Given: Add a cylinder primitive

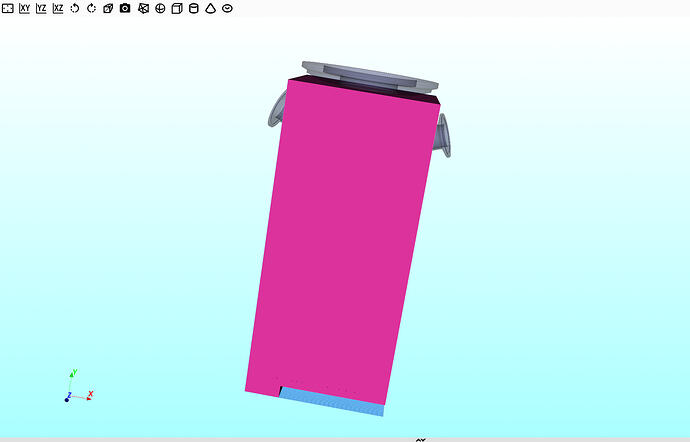Looking at the screenshot, I should click(194, 8).
